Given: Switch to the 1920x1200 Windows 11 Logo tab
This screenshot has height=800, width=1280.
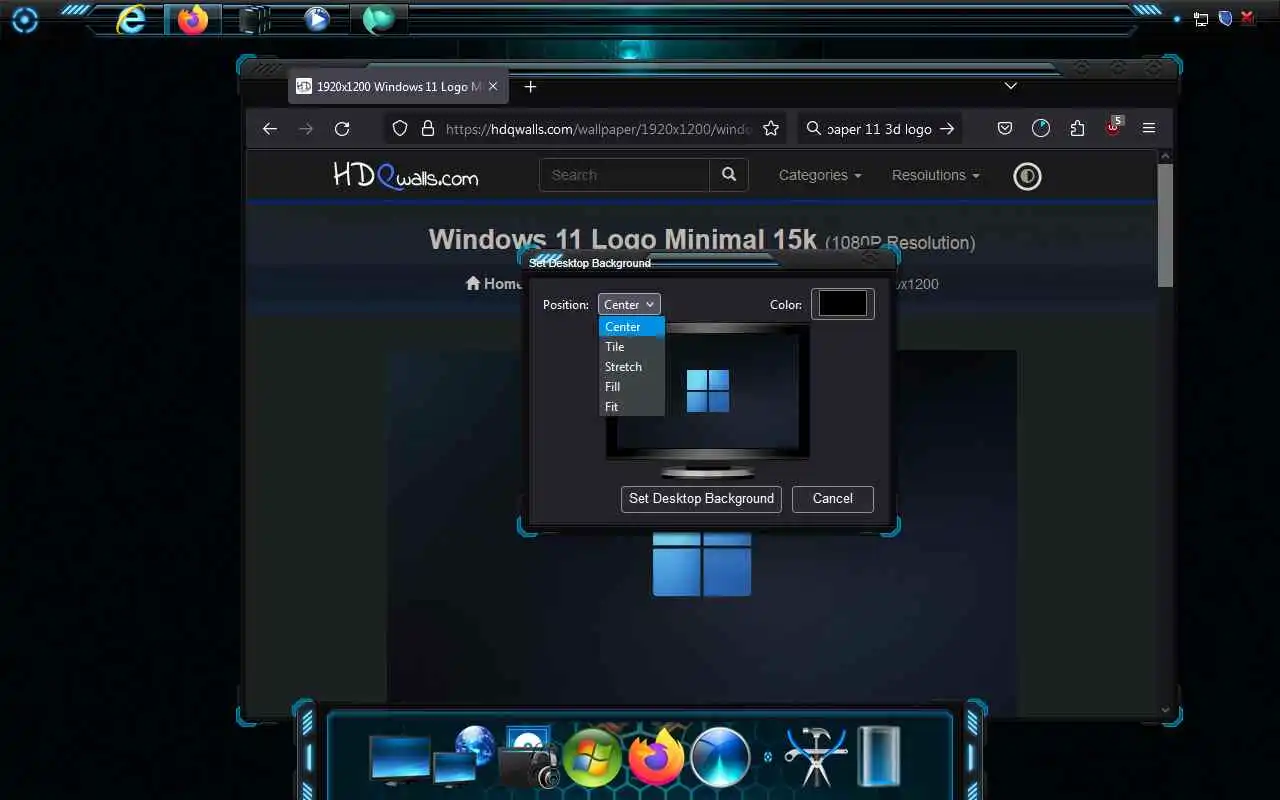Looking at the screenshot, I should click(398, 87).
